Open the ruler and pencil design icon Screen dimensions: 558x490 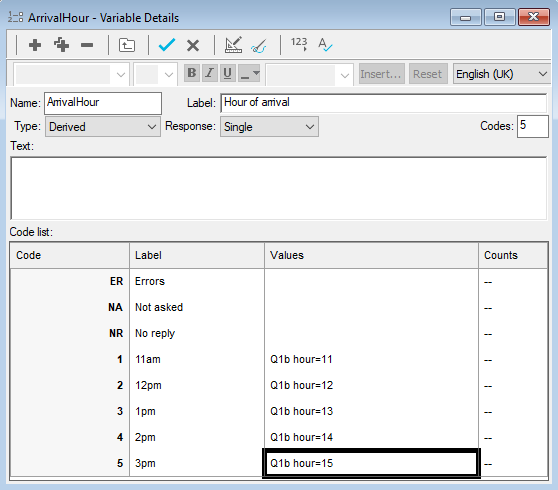233,45
